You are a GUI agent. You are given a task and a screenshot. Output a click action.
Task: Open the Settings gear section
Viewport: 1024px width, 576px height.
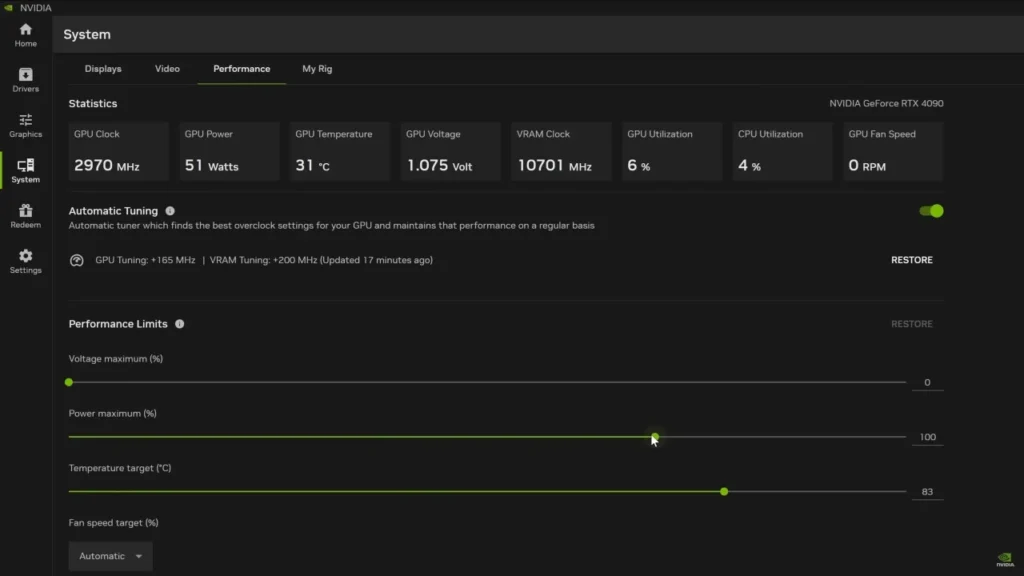[25, 261]
